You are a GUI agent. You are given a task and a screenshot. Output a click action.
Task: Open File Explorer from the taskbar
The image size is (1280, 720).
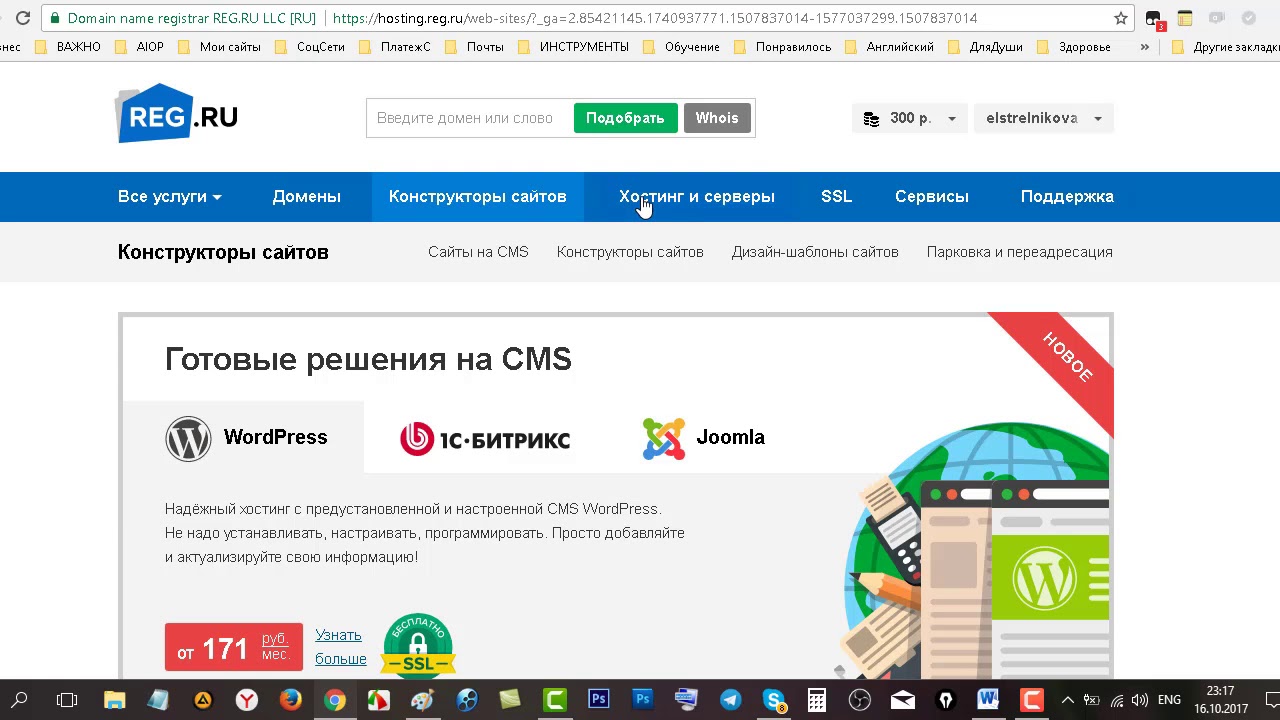(x=114, y=700)
